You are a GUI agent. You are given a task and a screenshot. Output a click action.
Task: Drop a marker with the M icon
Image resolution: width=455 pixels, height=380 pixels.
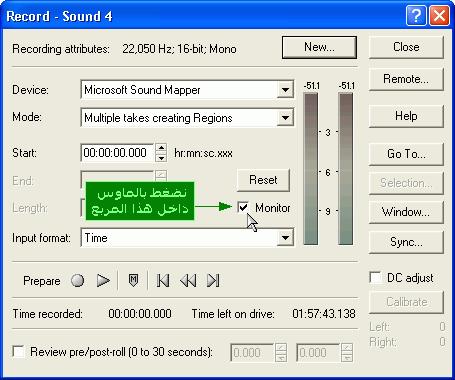click(x=133, y=280)
